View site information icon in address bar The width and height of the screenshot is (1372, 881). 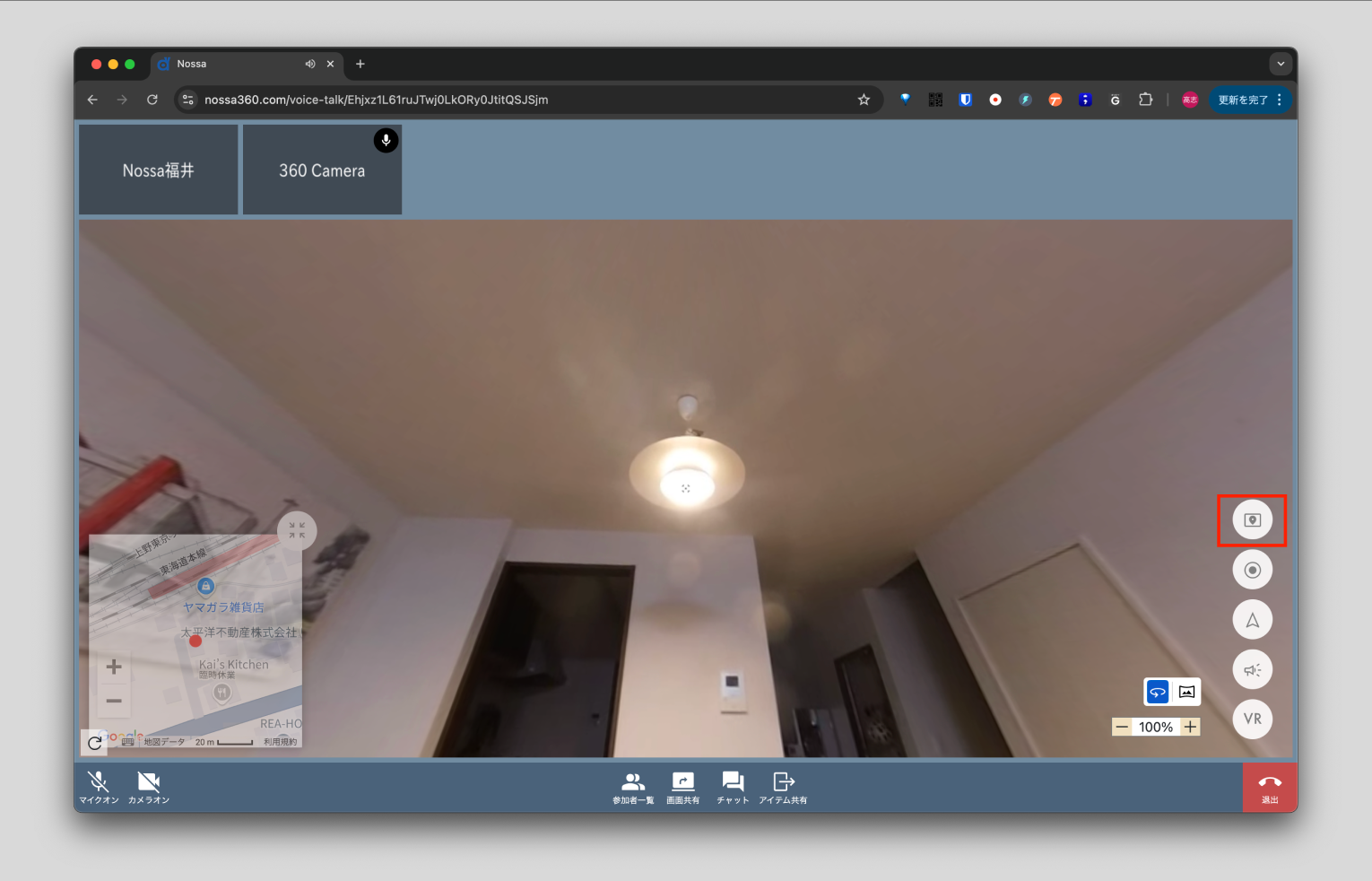188,100
